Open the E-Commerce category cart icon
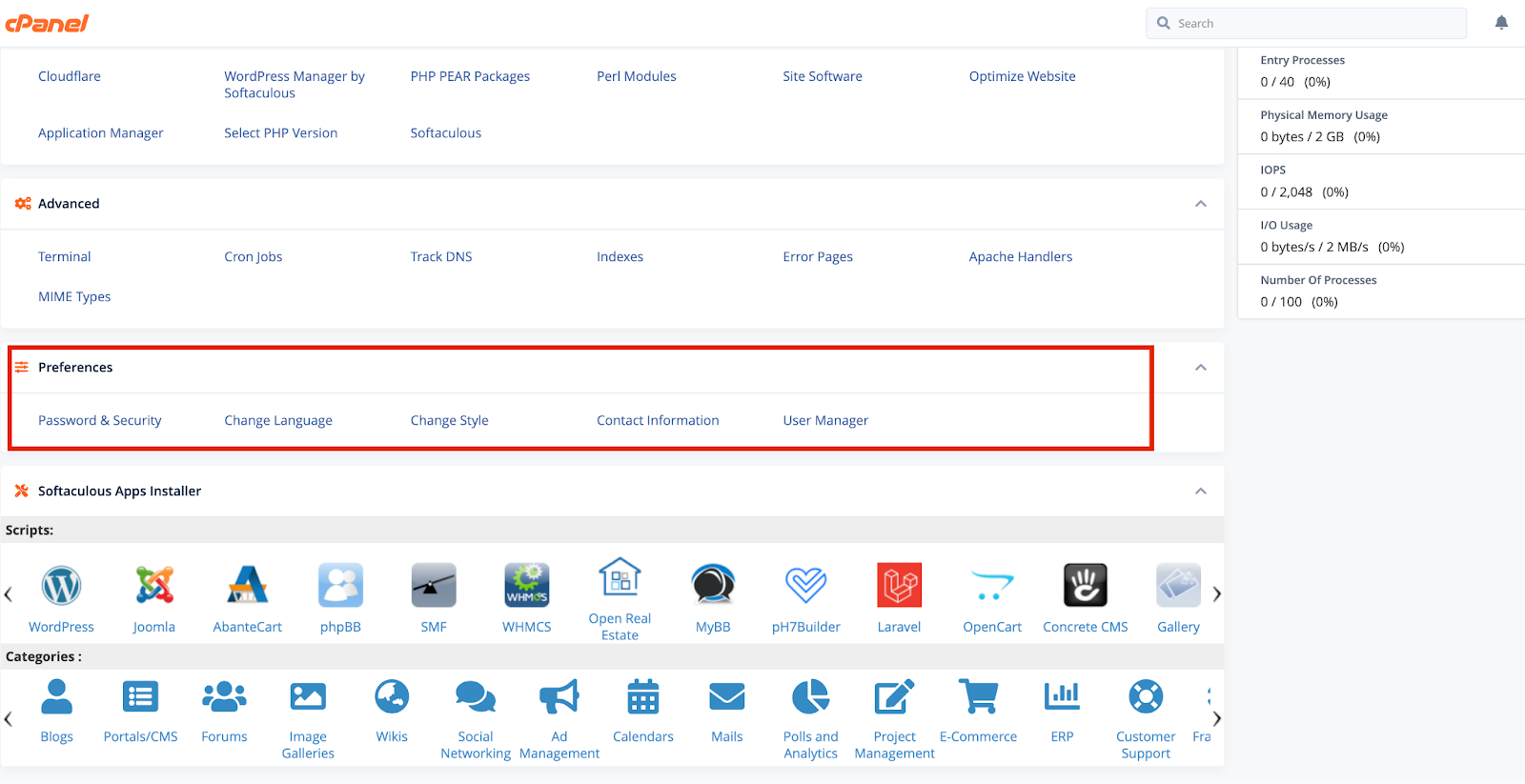Screen dimensions: 1525x784 (979, 697)
